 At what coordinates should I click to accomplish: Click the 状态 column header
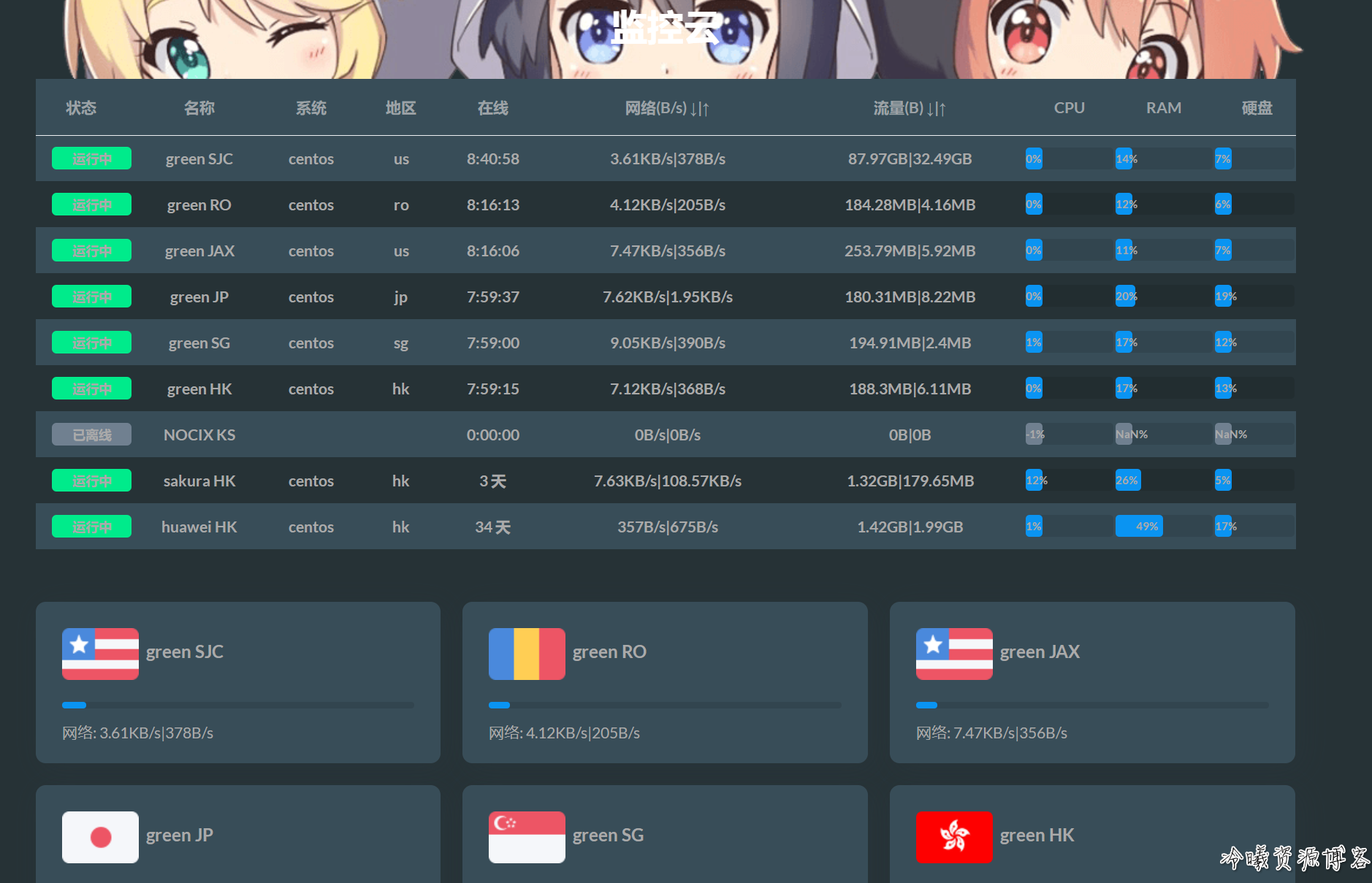[x=81, y=108]
